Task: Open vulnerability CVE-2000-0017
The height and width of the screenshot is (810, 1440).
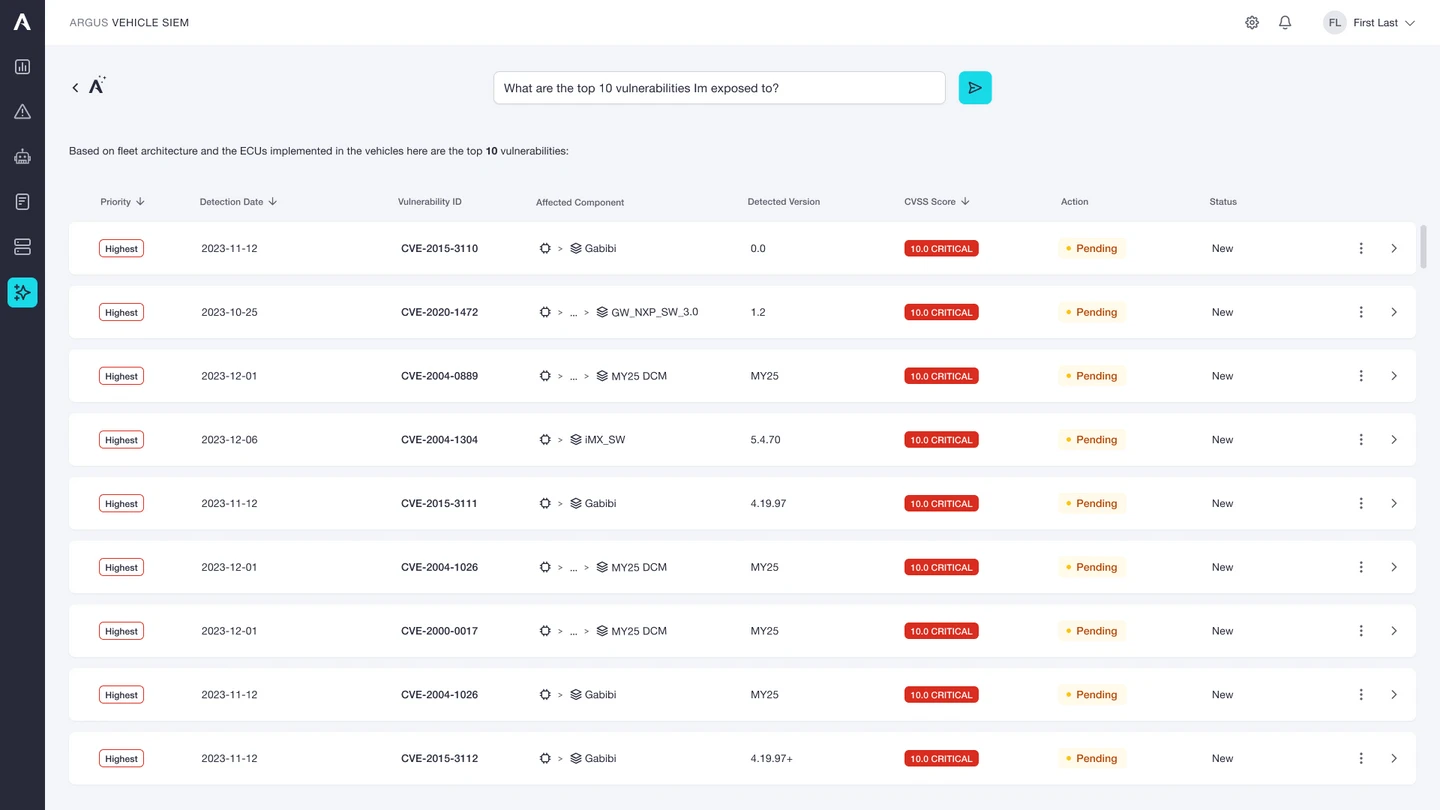Action: tap(439, 631)
